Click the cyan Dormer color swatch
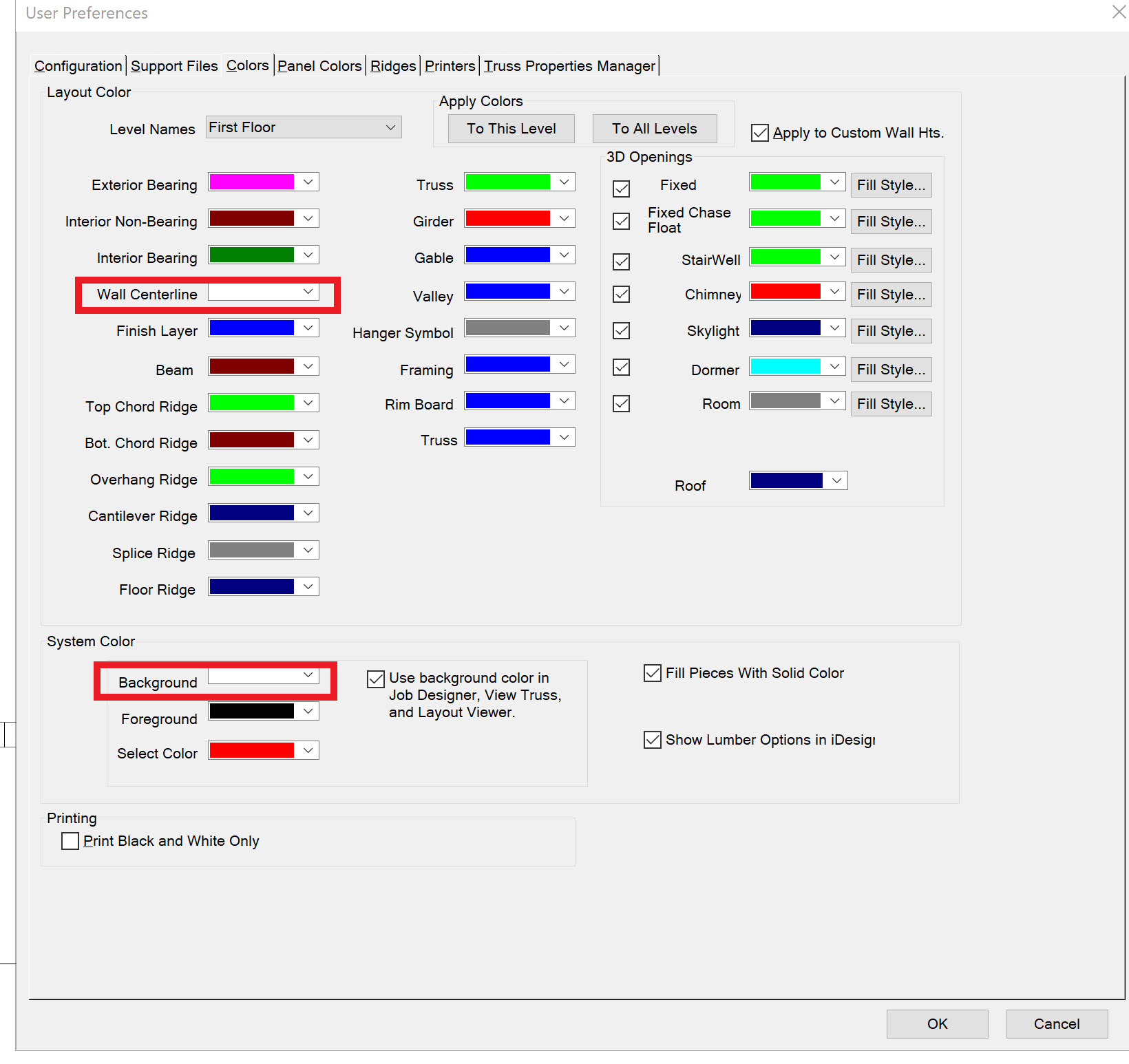 [785, 367]
